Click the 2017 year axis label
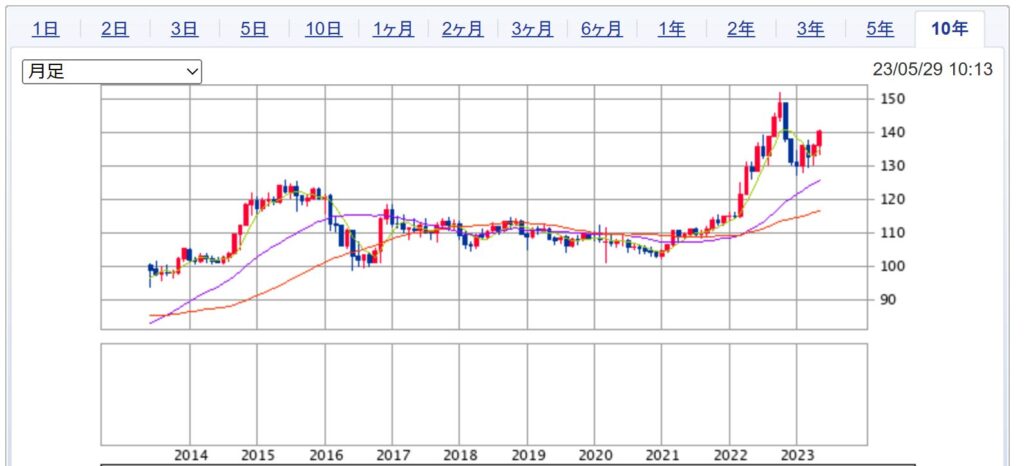Screen dimensions: 1024x466 click(x=392, y=456)
